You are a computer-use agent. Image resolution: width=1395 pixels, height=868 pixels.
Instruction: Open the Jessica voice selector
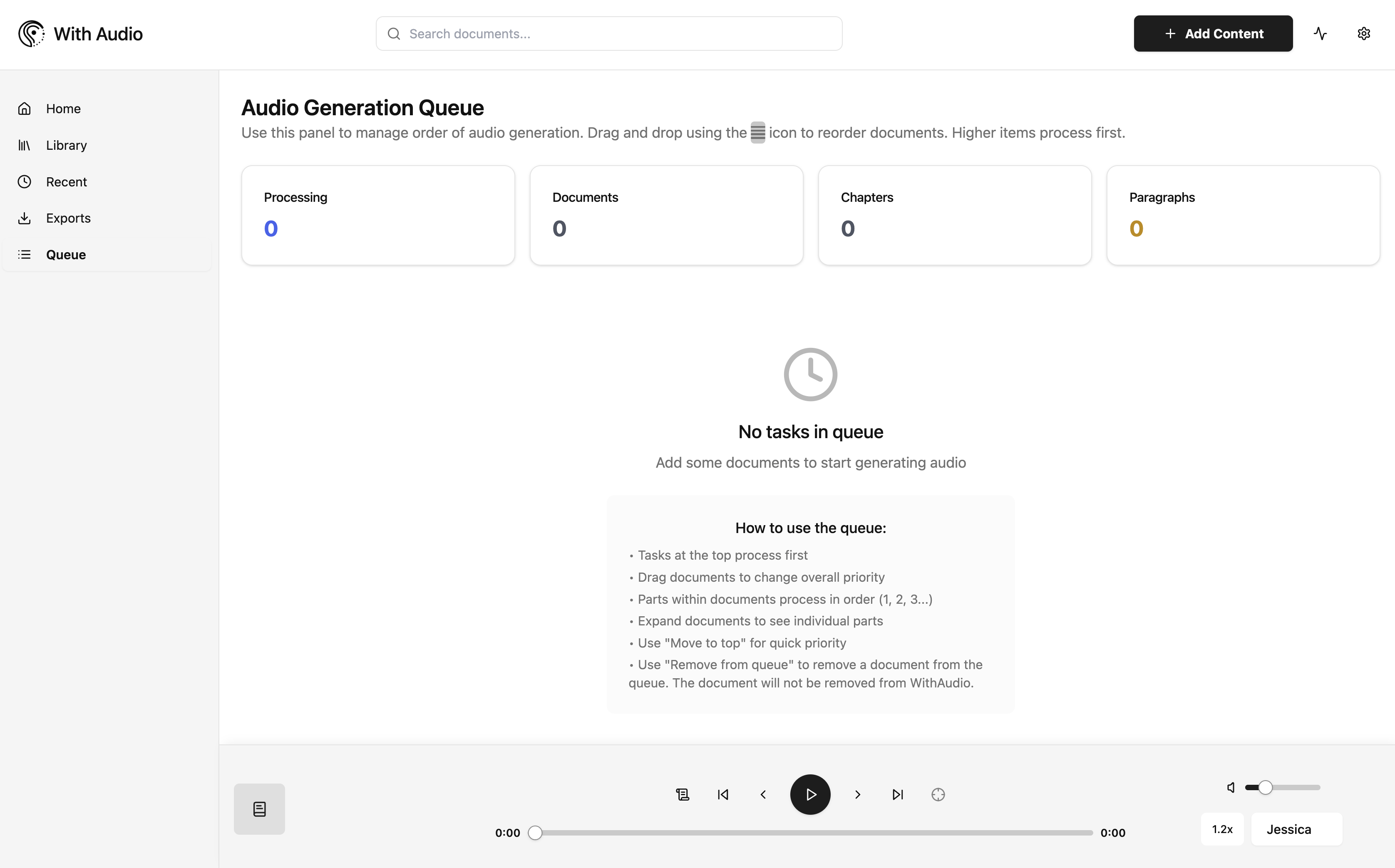click(1296, 829)
